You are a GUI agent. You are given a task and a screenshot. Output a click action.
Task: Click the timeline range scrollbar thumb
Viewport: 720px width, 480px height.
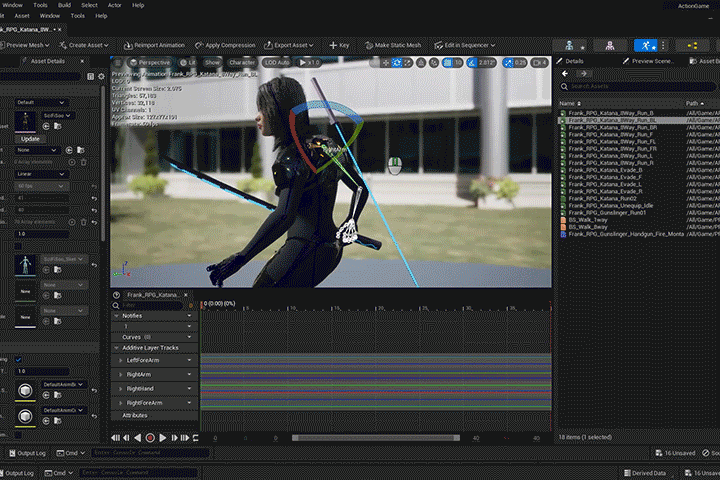tap(376, 438)
